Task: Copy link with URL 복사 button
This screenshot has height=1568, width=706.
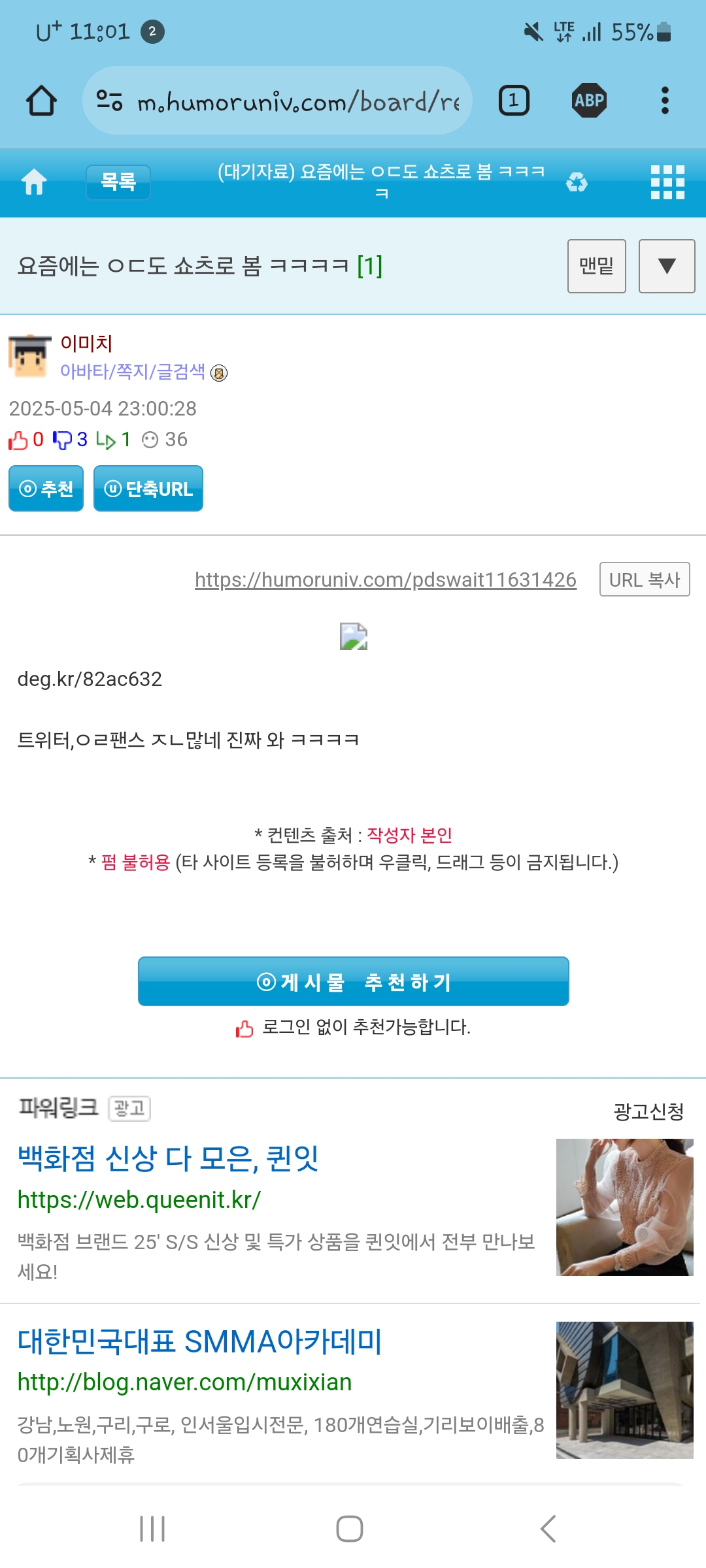Action: point(645,580)
